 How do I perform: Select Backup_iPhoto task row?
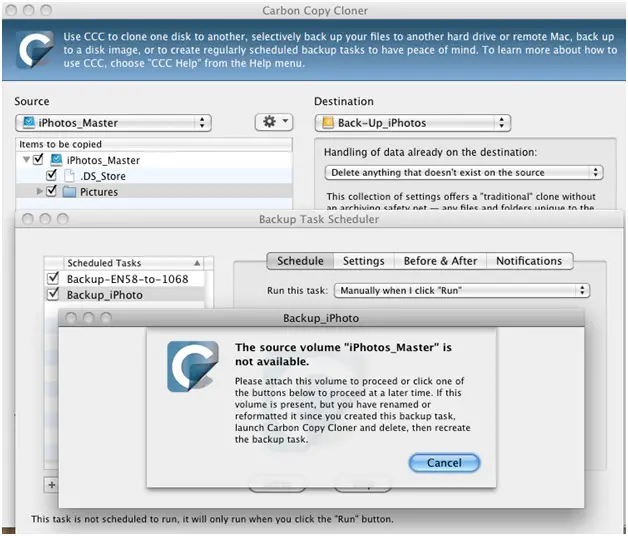coord(125,295)
